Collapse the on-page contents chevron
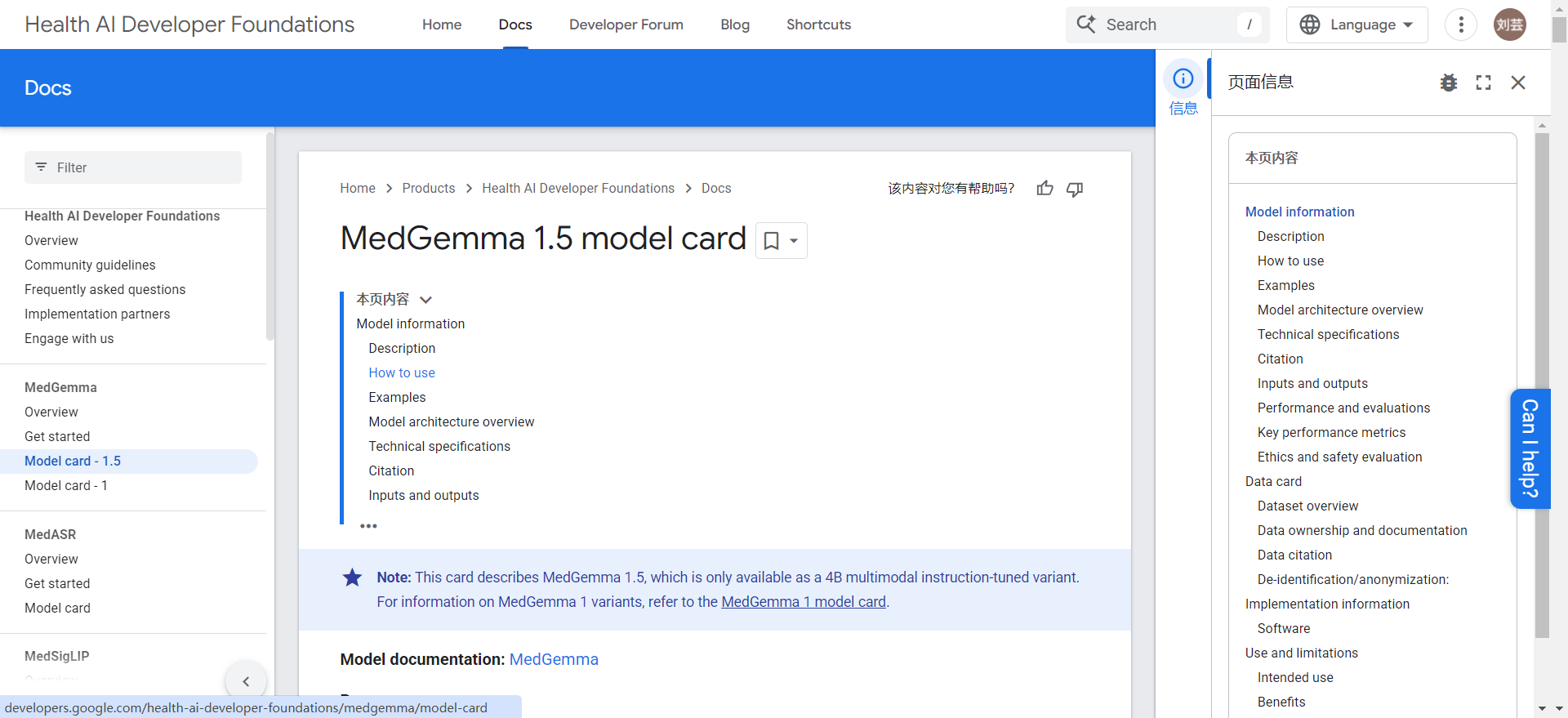The width and height of the screenshot is (1568, 718). (425, 300)
